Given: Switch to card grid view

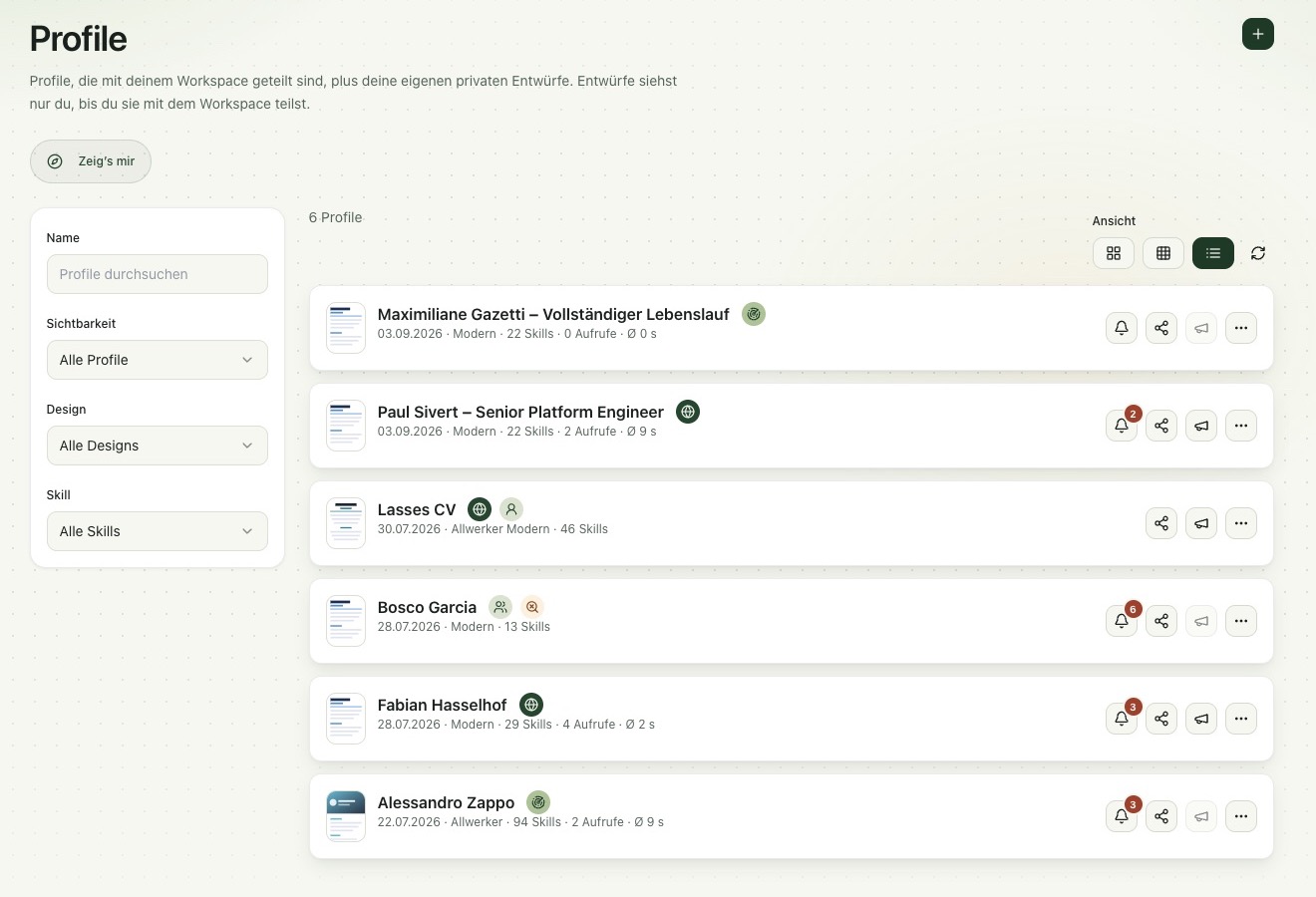Looking at the screenshot, I should click(x=1114, y=253).
